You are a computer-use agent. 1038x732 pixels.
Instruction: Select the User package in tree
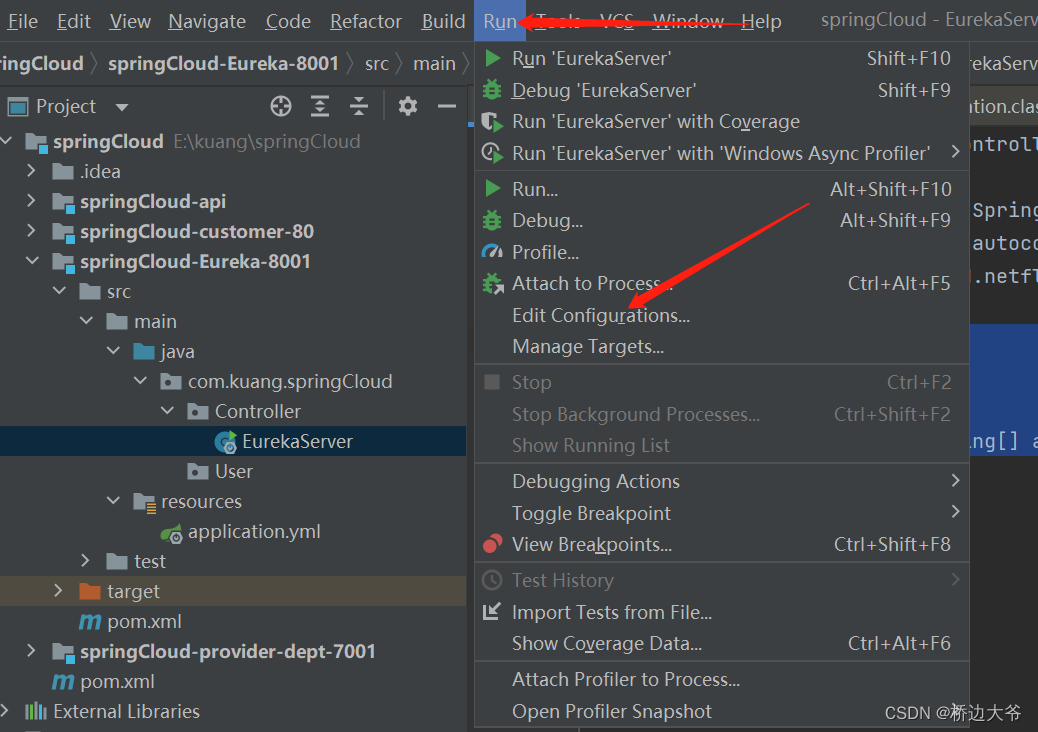(x=233, y=471)
